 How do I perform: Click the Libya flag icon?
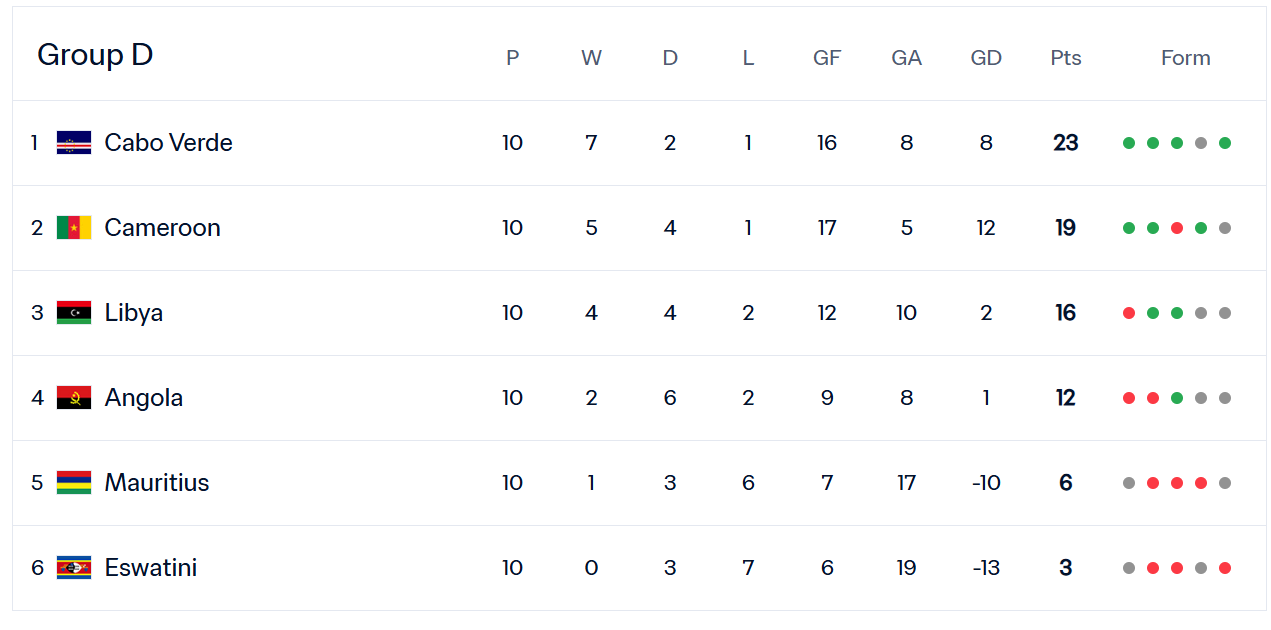tap(74, 313)
